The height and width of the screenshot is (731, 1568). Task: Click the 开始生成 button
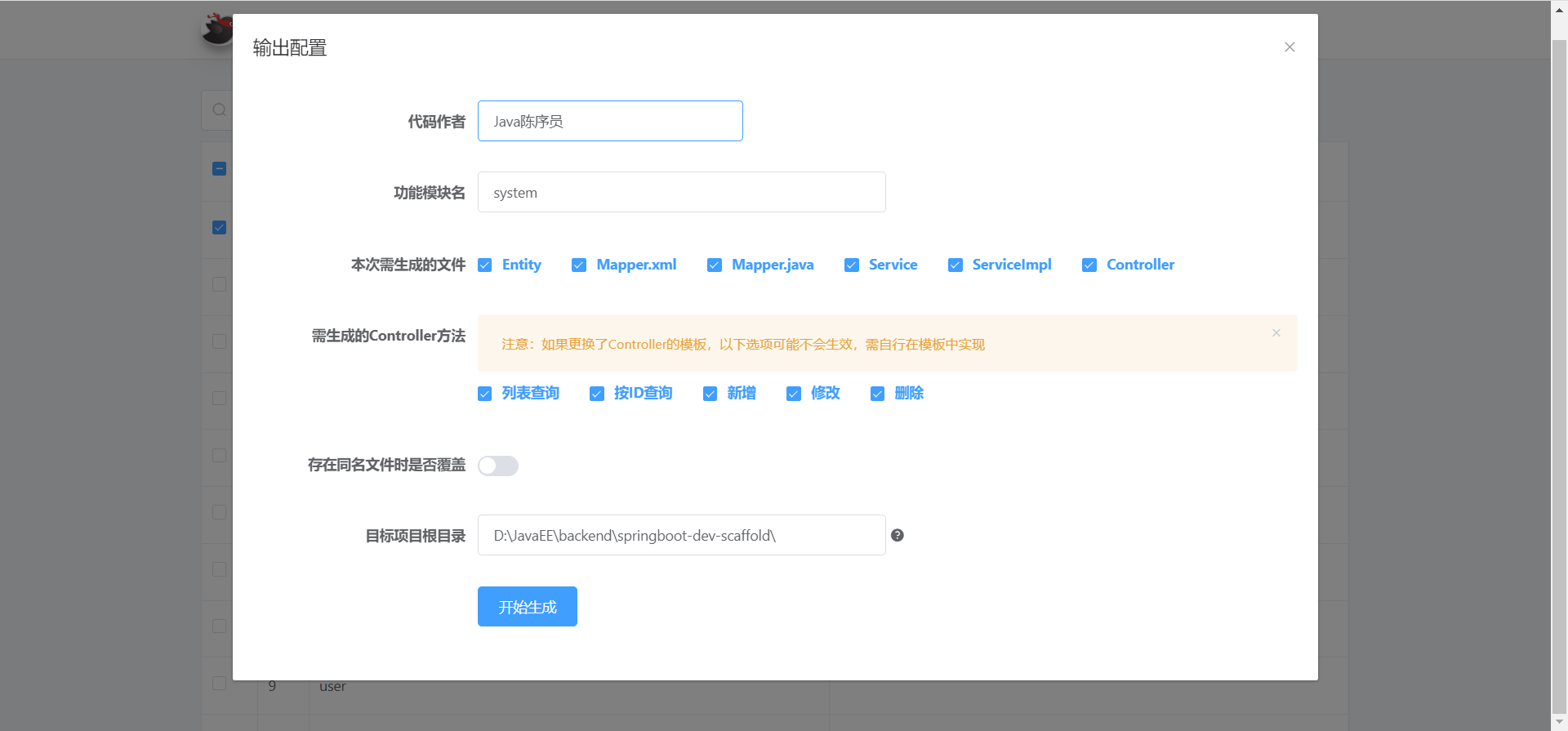(528, 607)
